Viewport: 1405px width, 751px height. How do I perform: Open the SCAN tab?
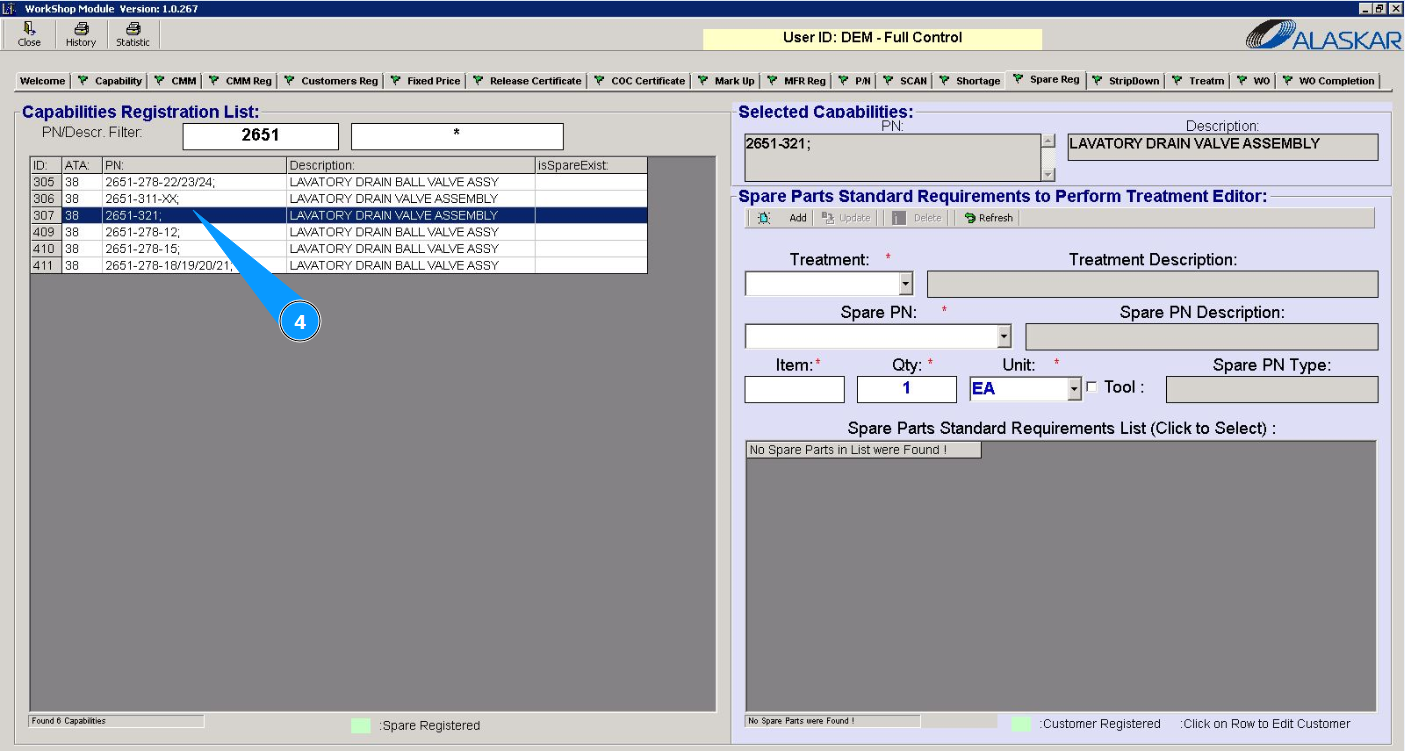(x=905, y=81)
